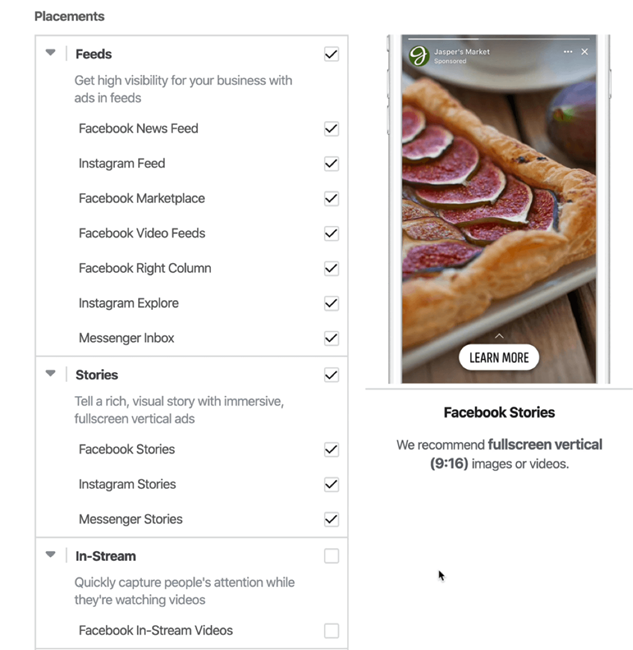Enable the In-Stream group checkbox
The width and height of the screenshot is (633, 650).
tap(331, 556)
